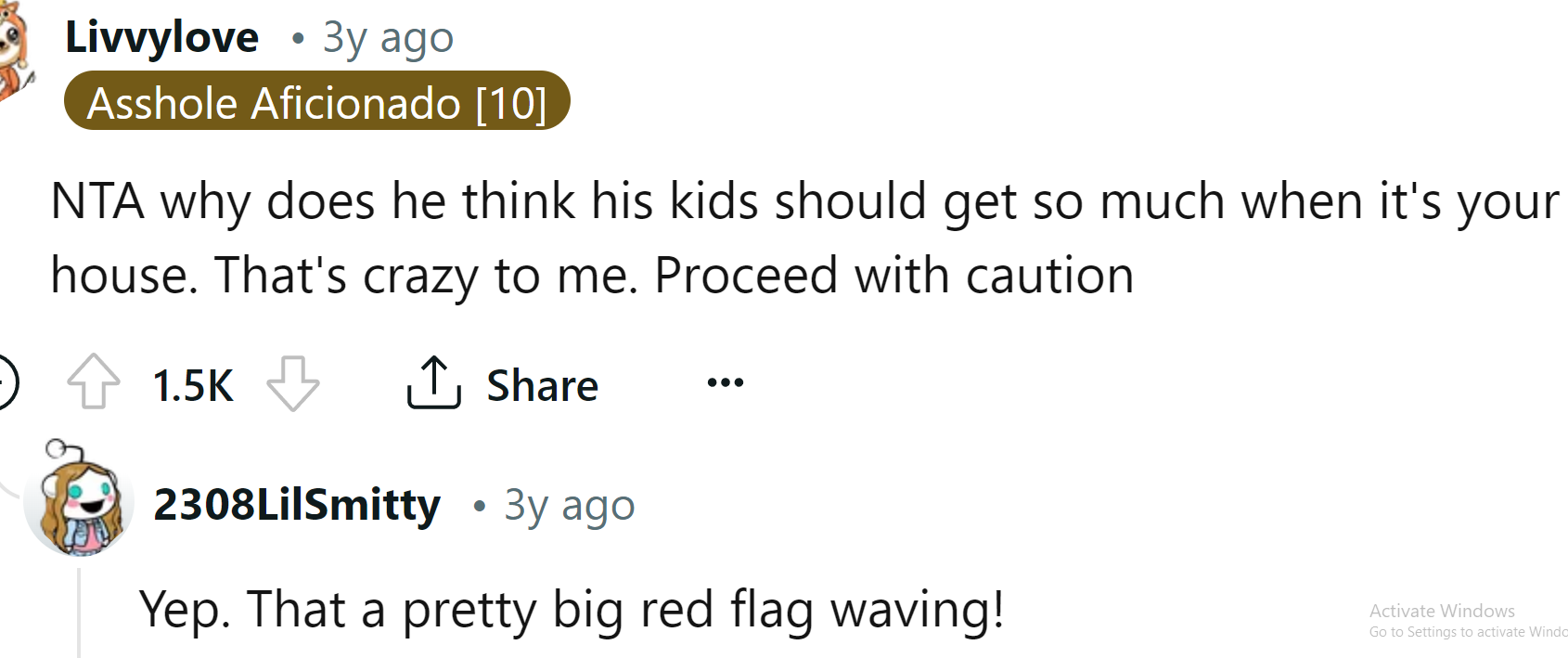Click the 2308LilSmitty username link

297,505
